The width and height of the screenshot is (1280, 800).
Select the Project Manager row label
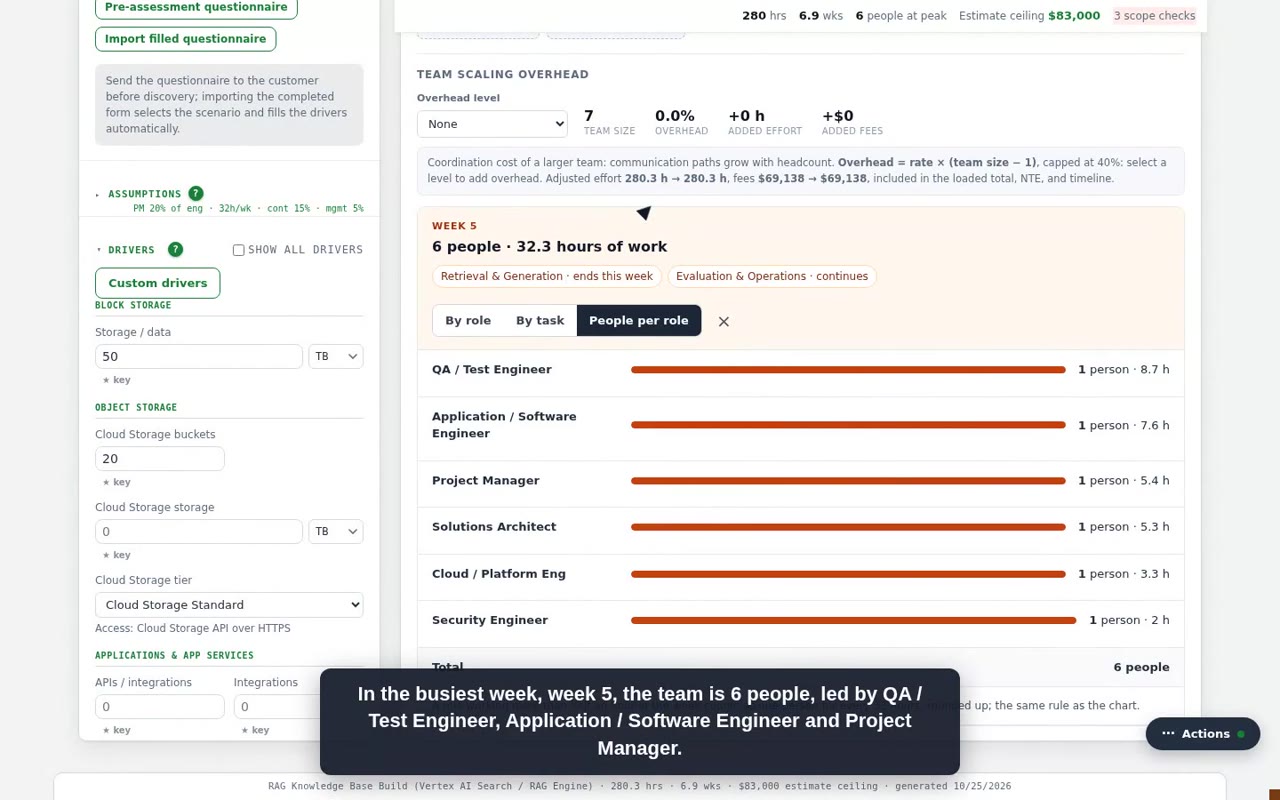coord(486,481)
